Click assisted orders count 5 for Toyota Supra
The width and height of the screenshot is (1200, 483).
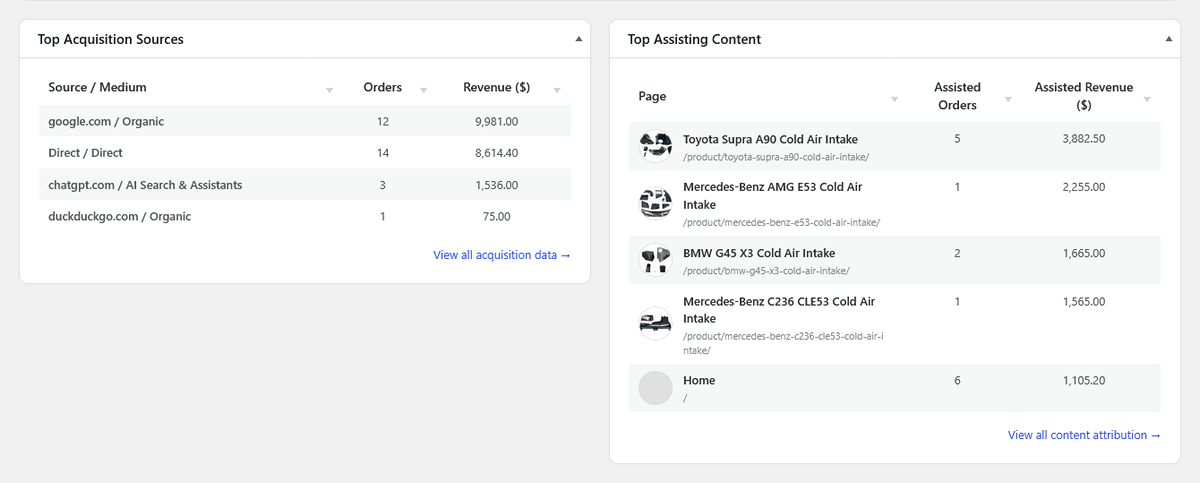pyautogui.click(x=957, y=139)
